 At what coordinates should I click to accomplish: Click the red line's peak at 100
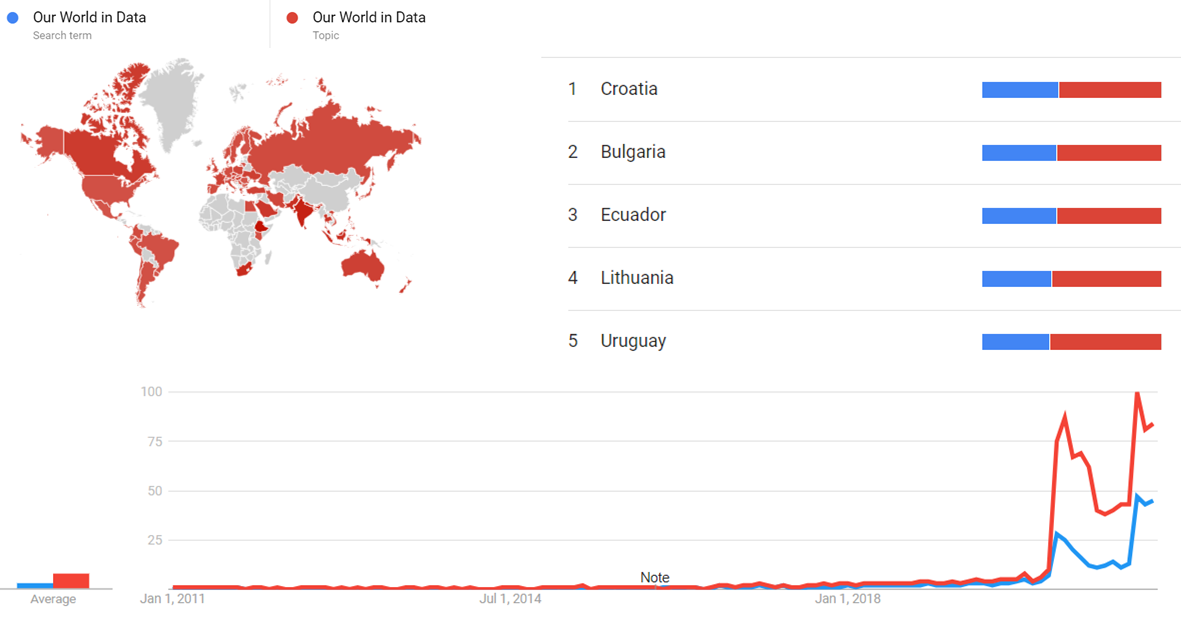click(x=1137, y=393)
